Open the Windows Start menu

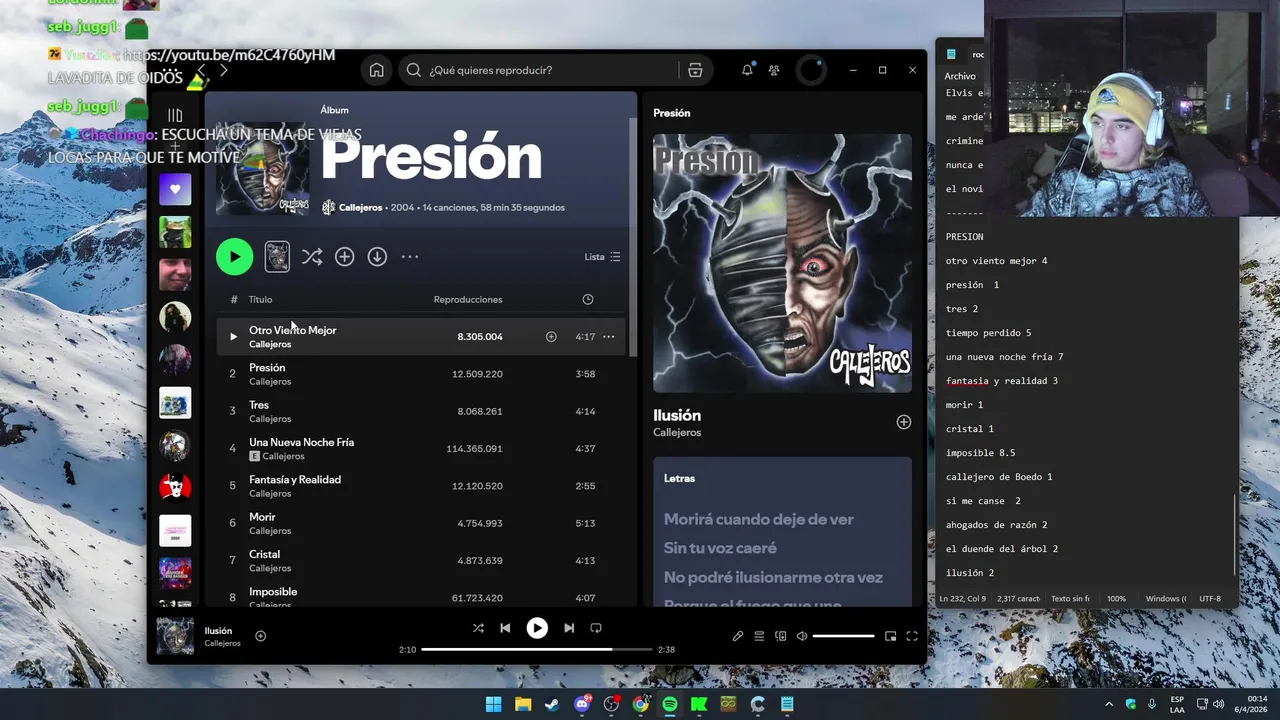pyautogui.click(x=493, y=704)
